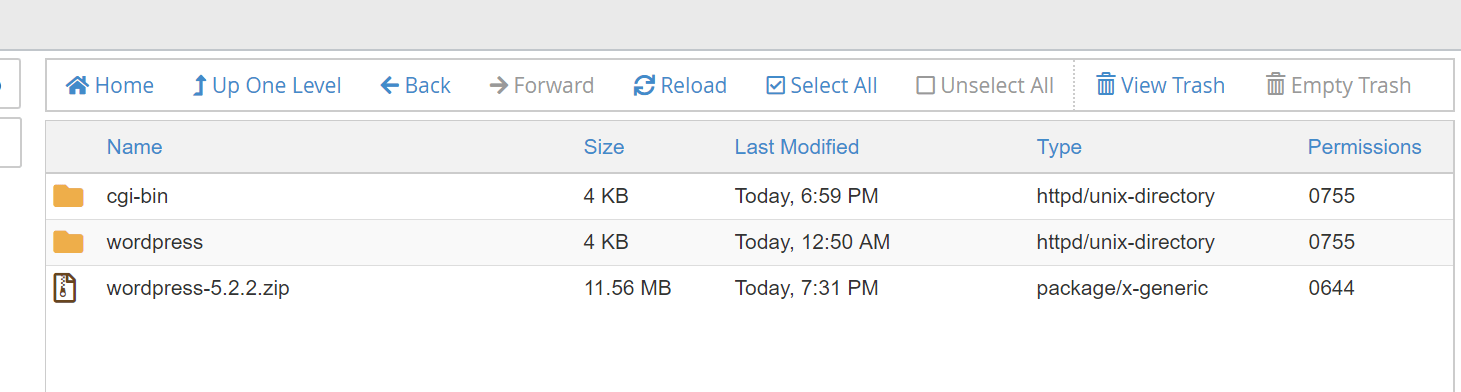1461x392 pixels.
Task: Sort by Last Modified column header
Action: [x=797, y=147]
